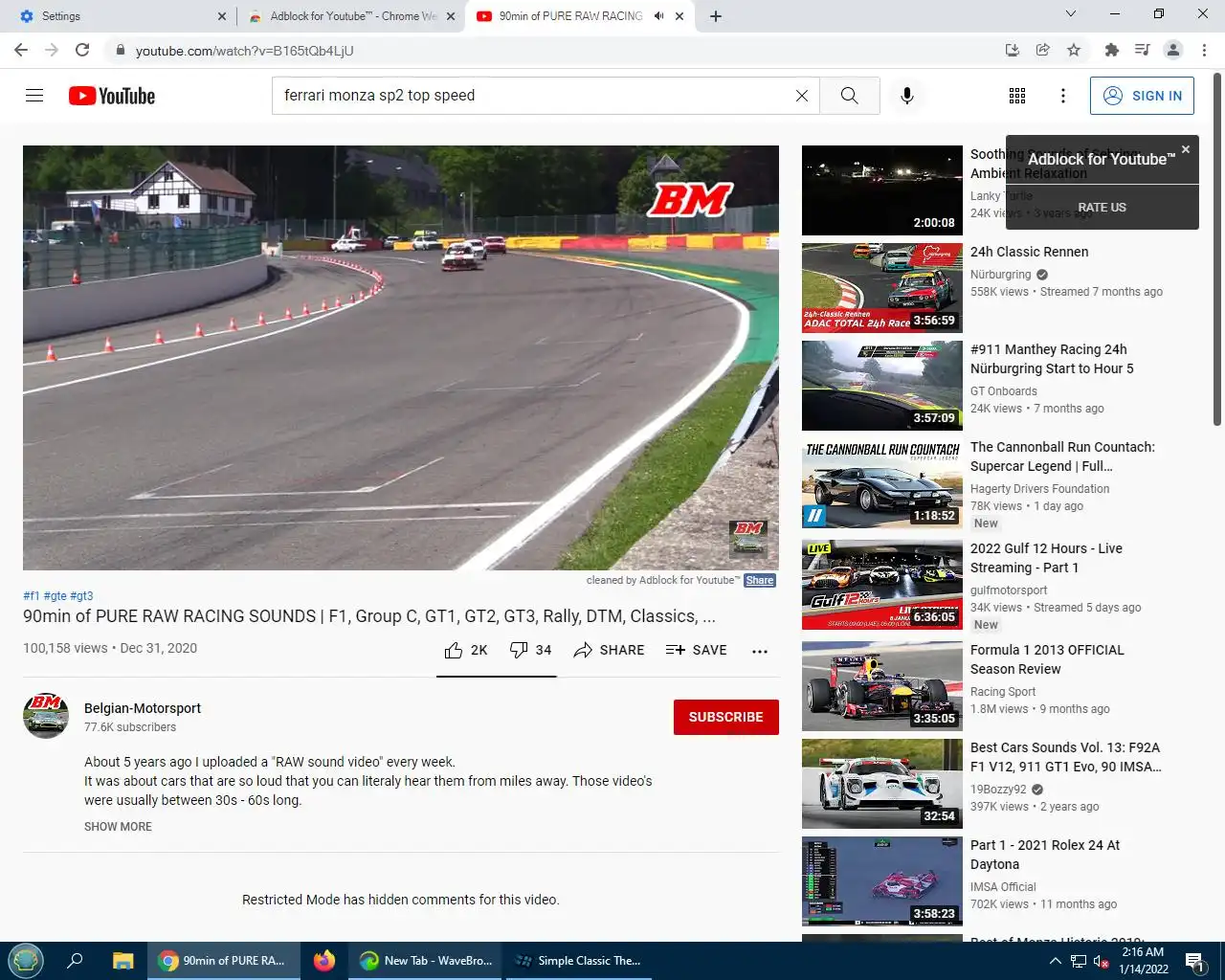Open the Belgian-Motorsport channel name link
The width and height of the screenshot is (1225, 980).
(143, 708)
